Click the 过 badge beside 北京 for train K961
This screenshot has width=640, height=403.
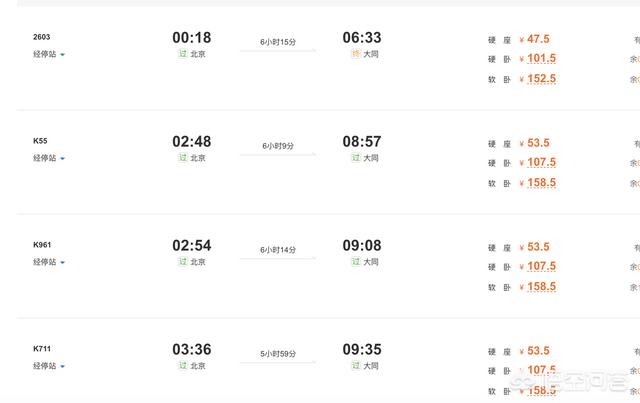183,262
